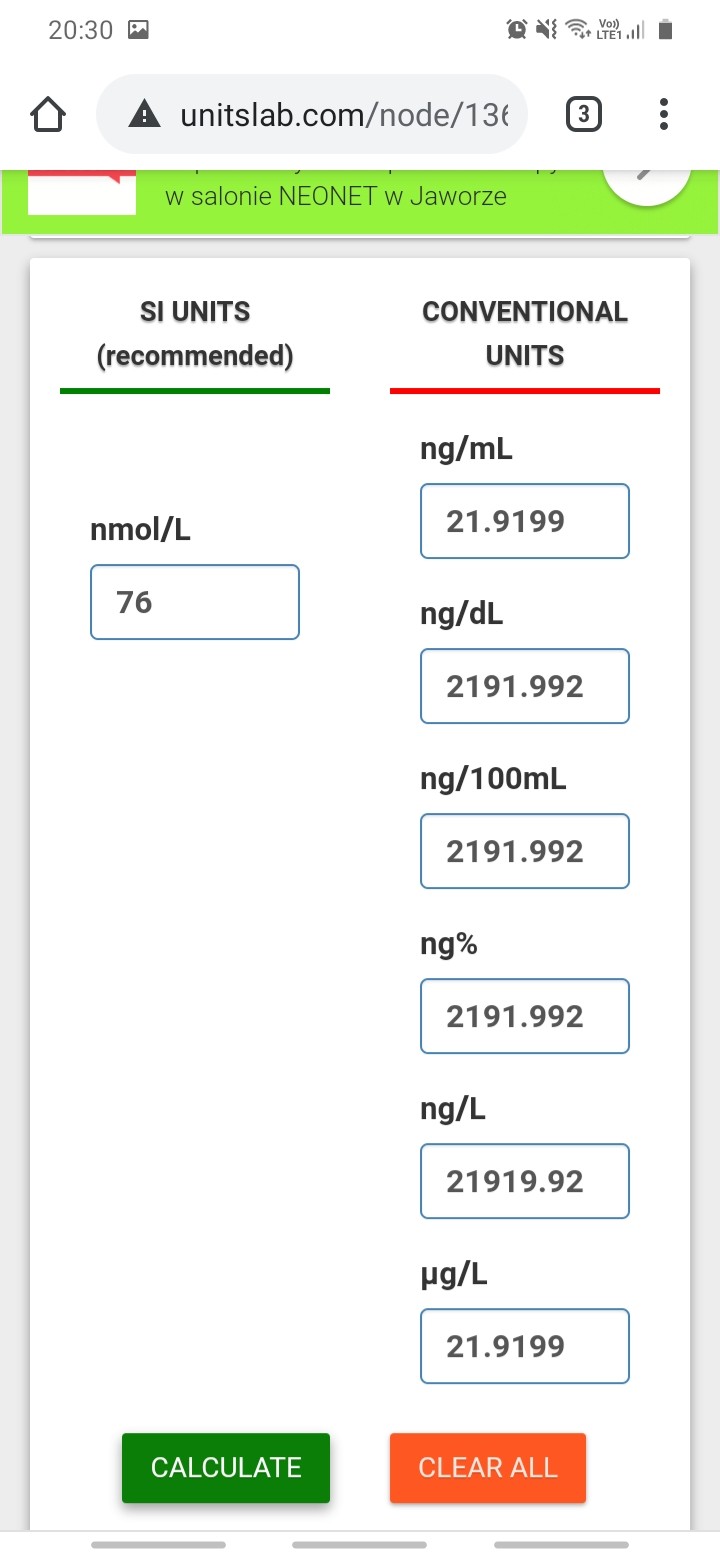Viewport: 720px width, 1560px height.
Task: Tap the NEONET w Jaworze ad text
Action: click(336, 196)
